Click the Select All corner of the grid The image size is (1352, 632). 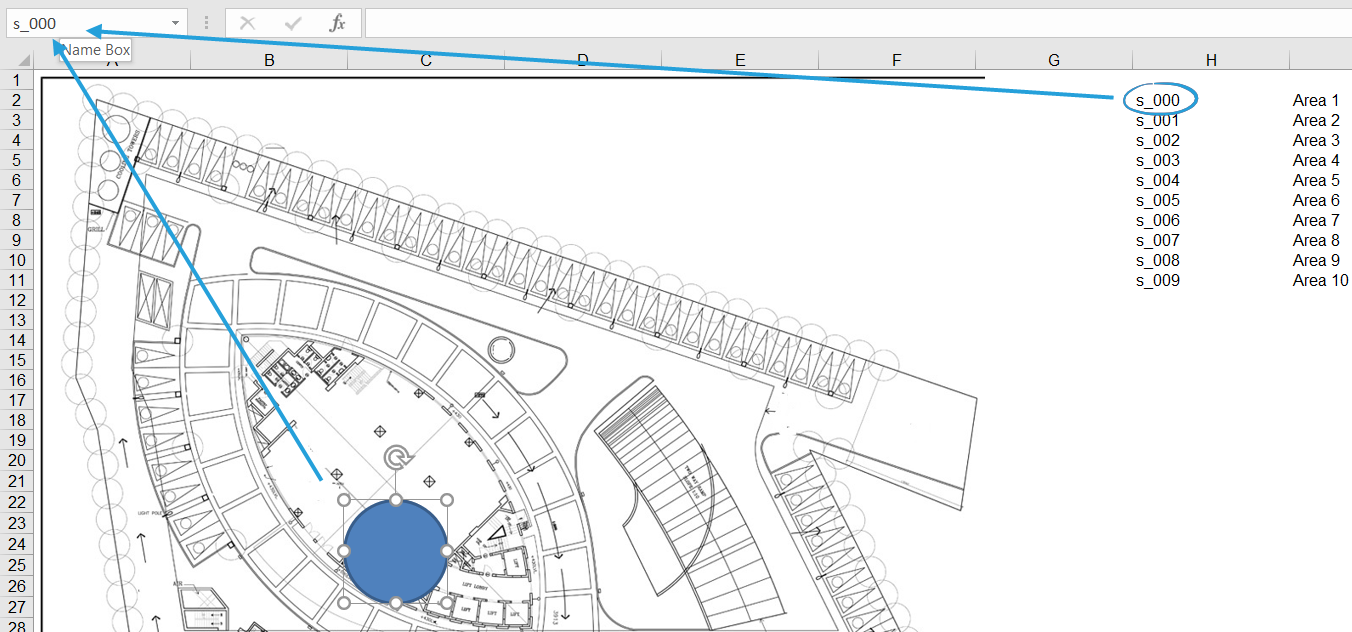tap(17, 60)
